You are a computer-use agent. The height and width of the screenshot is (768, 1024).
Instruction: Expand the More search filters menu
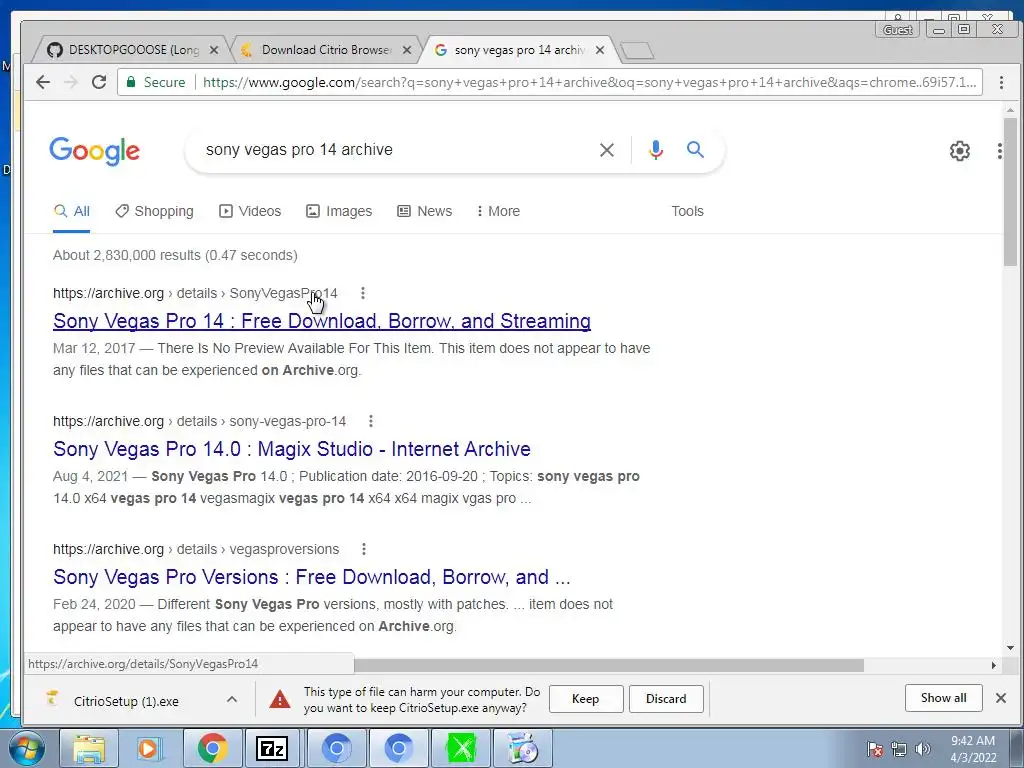(498, 211)
